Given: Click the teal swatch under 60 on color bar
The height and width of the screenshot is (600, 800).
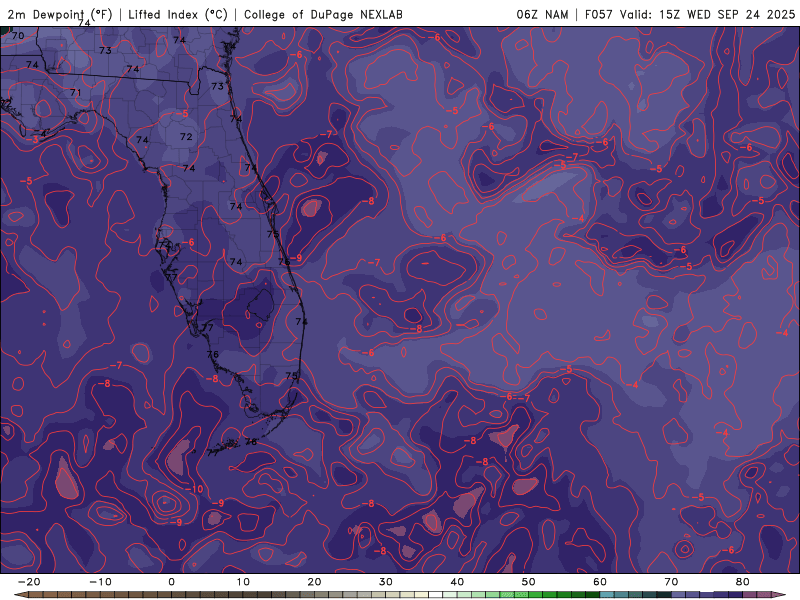Looking at the screenshot, I should click(607, 595).
